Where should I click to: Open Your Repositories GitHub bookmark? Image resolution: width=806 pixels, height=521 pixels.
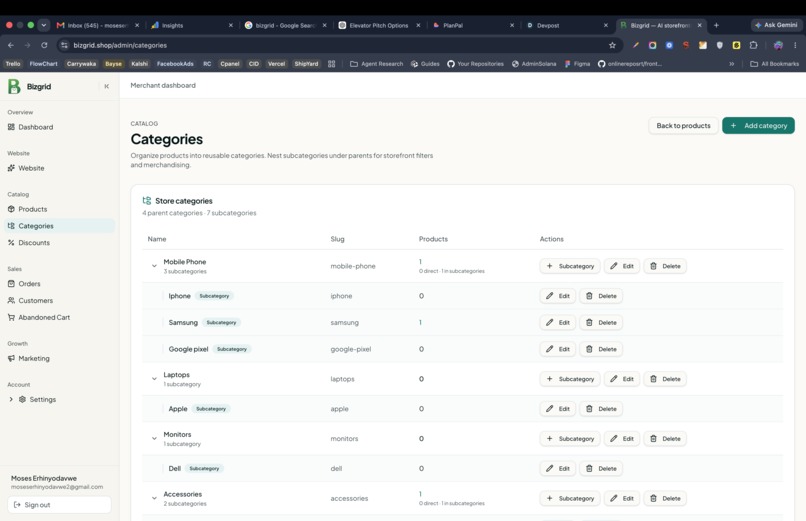tap(475, 64)
